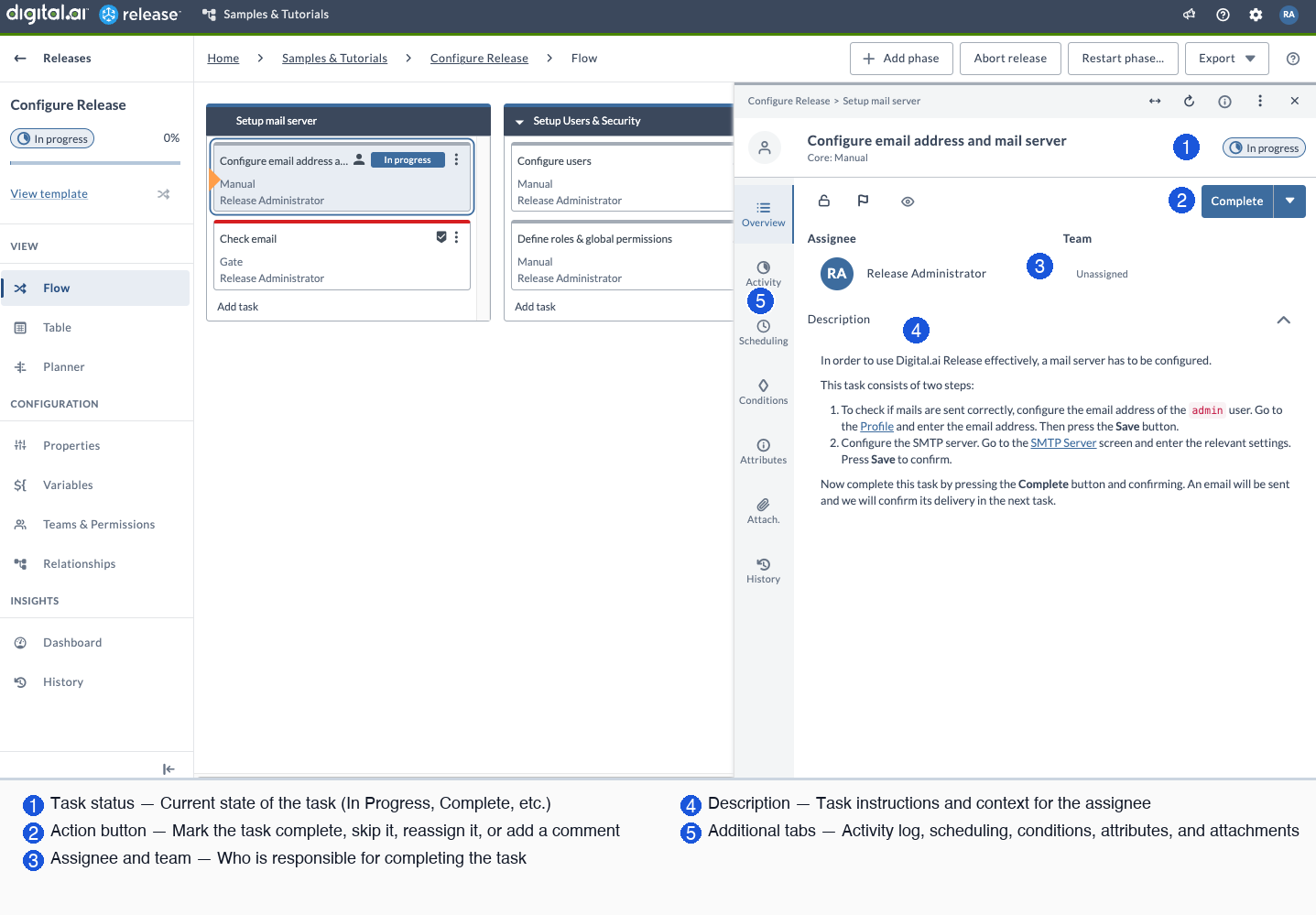Open the Attach. tab
Viewport: 1316px width, 915px height.
click(x=763, y=511)
